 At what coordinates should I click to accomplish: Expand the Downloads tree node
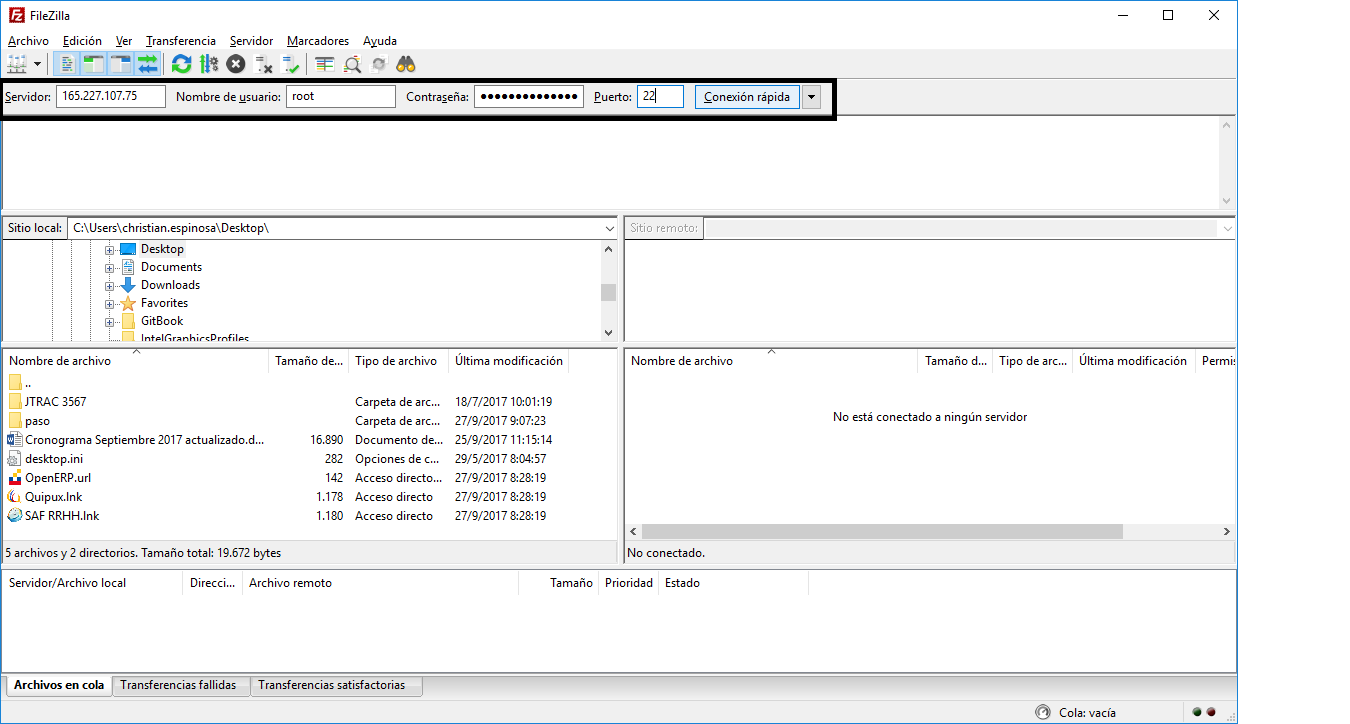110,285
